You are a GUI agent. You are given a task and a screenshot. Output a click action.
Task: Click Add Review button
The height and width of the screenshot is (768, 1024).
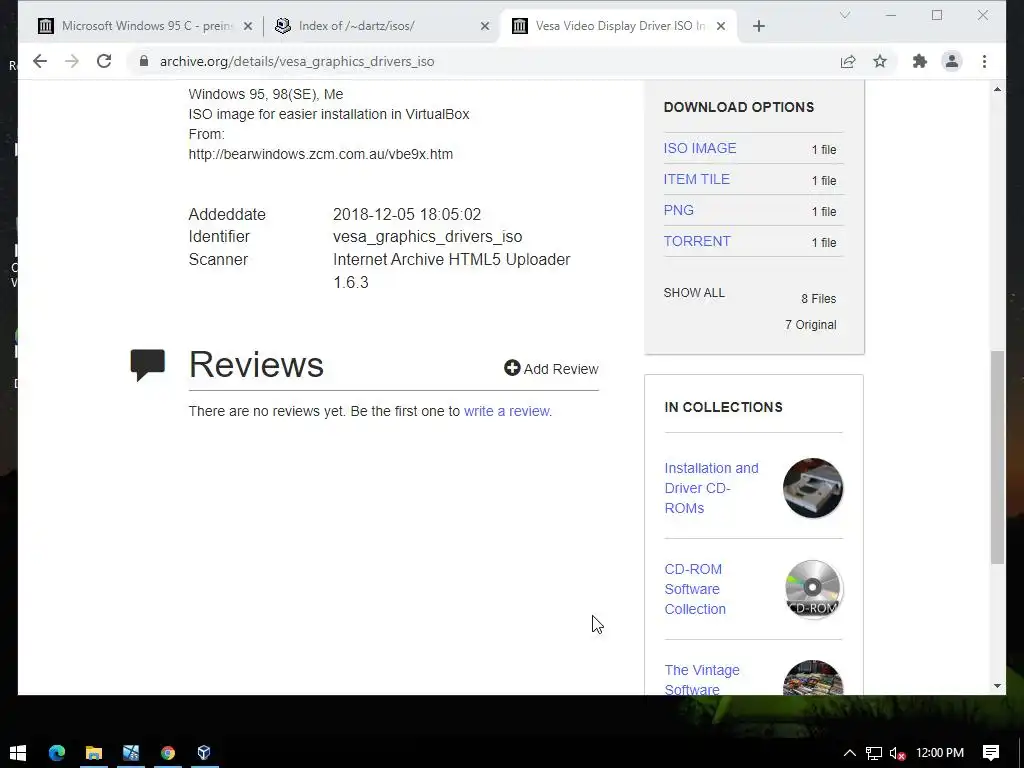(x=551, y=369)
